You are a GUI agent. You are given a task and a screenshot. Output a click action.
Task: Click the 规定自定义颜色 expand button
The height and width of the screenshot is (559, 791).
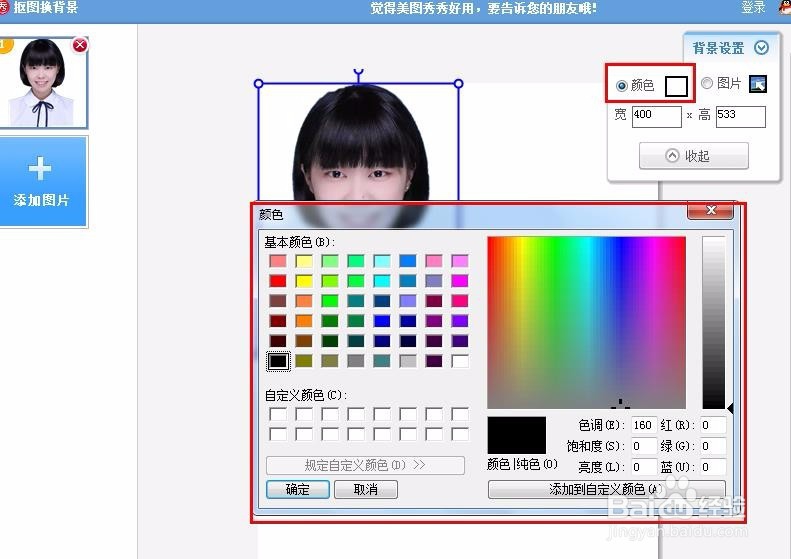(365, 465)
